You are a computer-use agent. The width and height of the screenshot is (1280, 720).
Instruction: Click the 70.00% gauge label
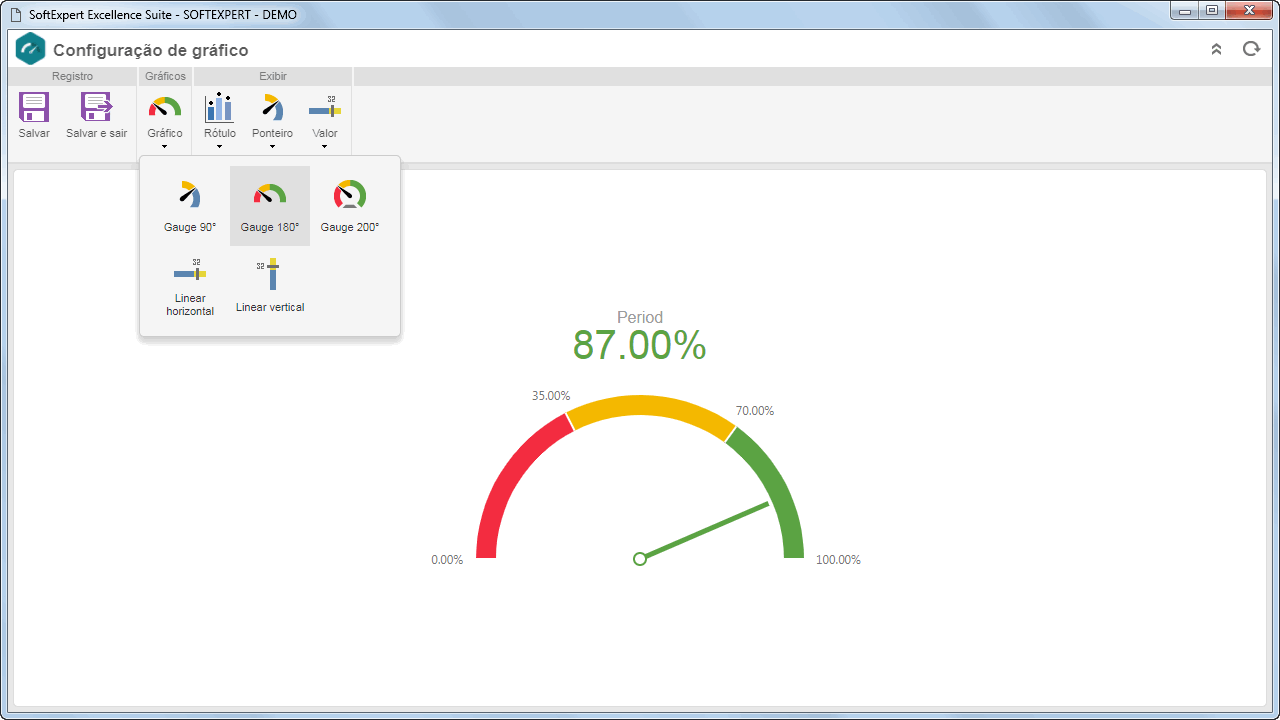(755, 411)
